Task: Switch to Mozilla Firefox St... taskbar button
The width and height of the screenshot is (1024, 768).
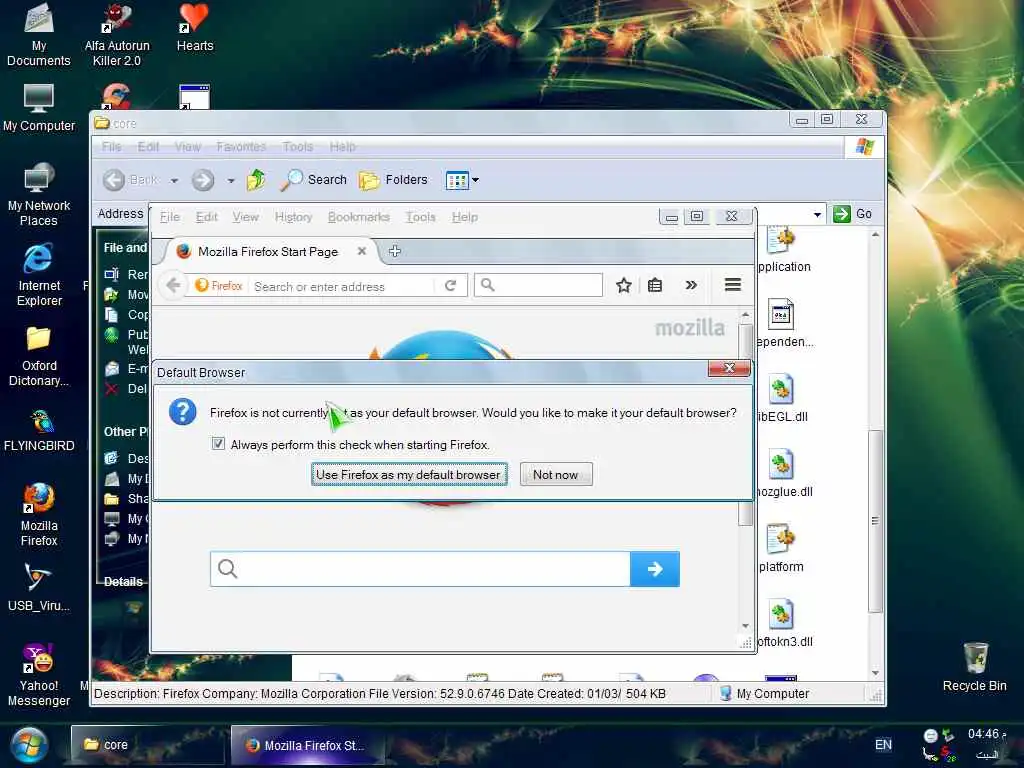Action: [307, 745]
